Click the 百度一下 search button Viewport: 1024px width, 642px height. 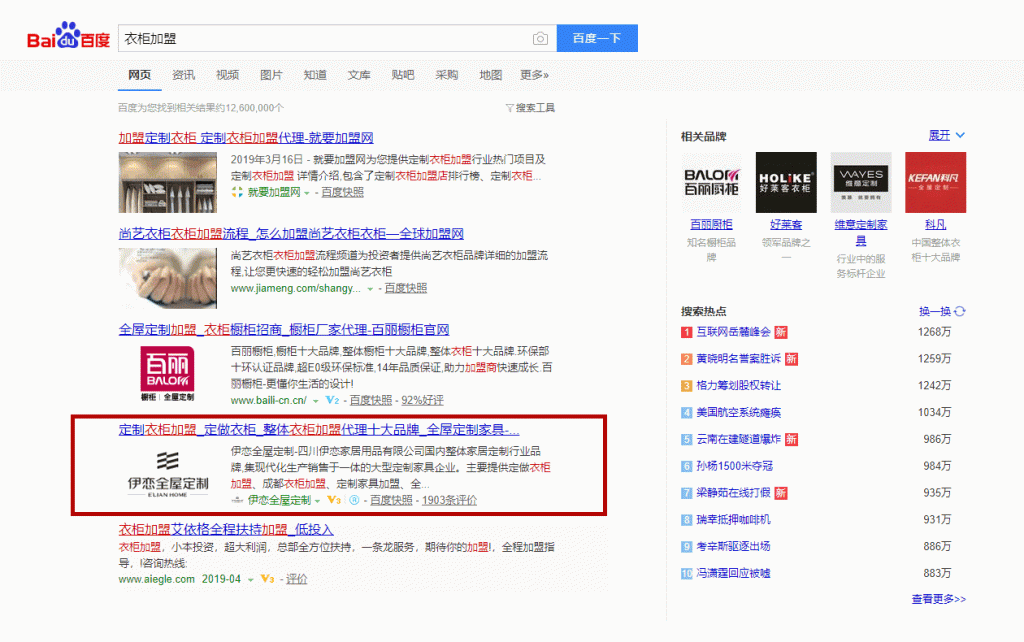597,39
